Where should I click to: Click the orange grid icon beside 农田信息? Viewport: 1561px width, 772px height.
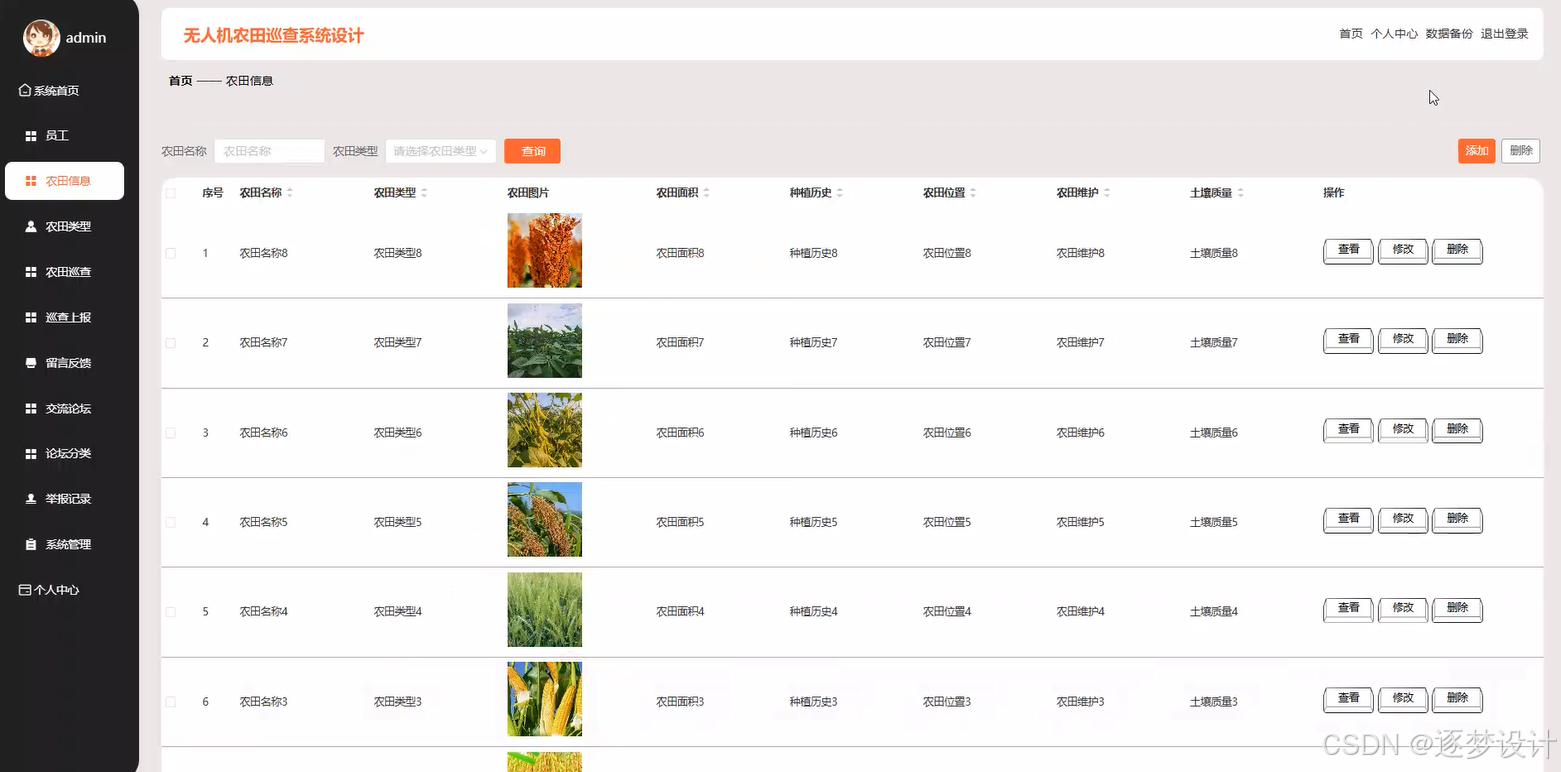[x=31, y=181]
